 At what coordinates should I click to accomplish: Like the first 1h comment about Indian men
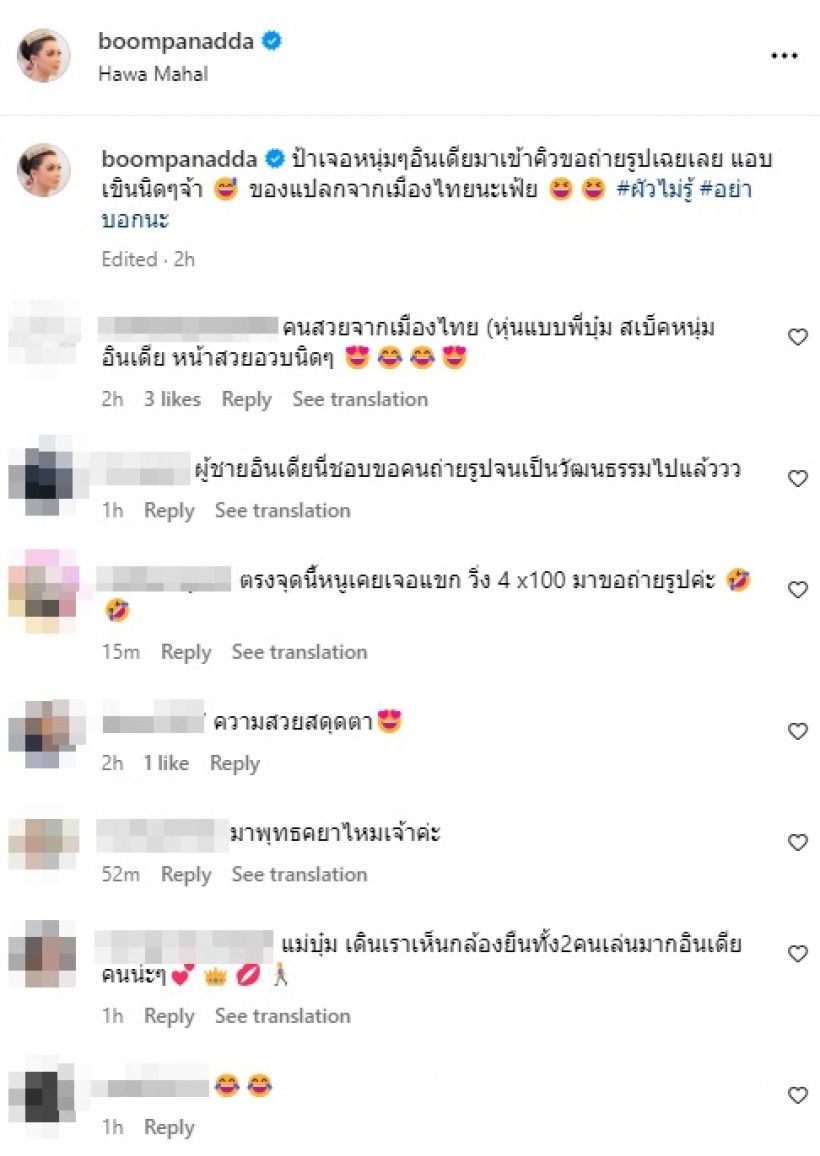[x=798, y=478]
